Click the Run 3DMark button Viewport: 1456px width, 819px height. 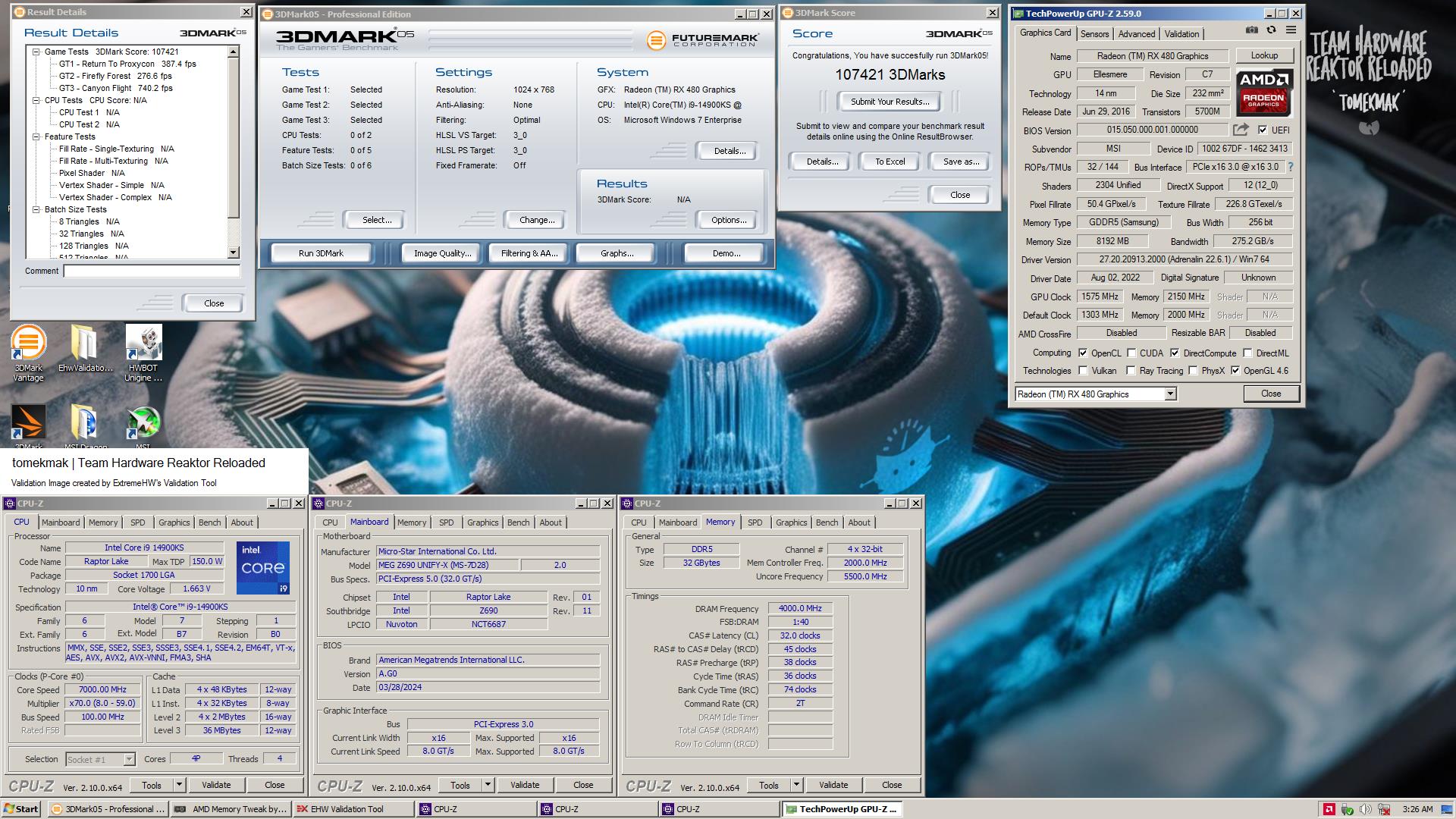pos(321,253)
